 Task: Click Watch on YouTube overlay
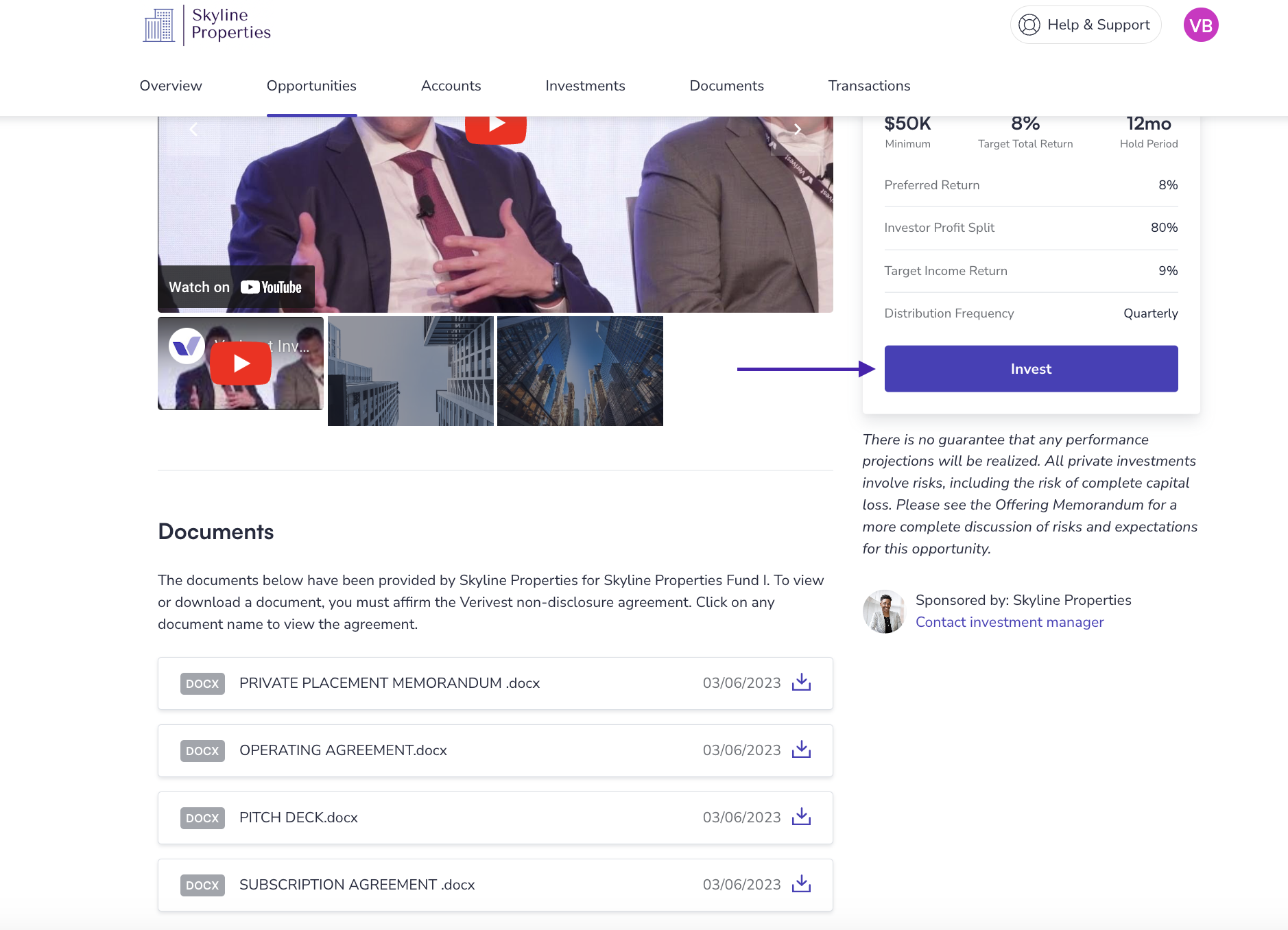pyautogui.click(x=236, y=287)
